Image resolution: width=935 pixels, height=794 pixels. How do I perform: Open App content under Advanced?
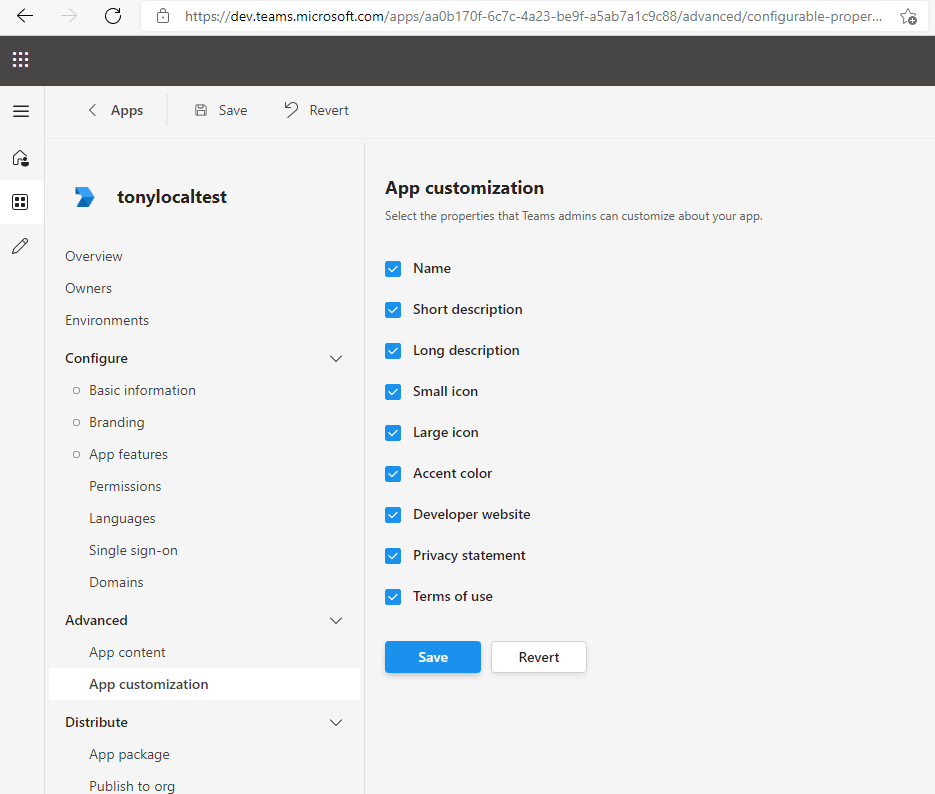tap(127, 653)
